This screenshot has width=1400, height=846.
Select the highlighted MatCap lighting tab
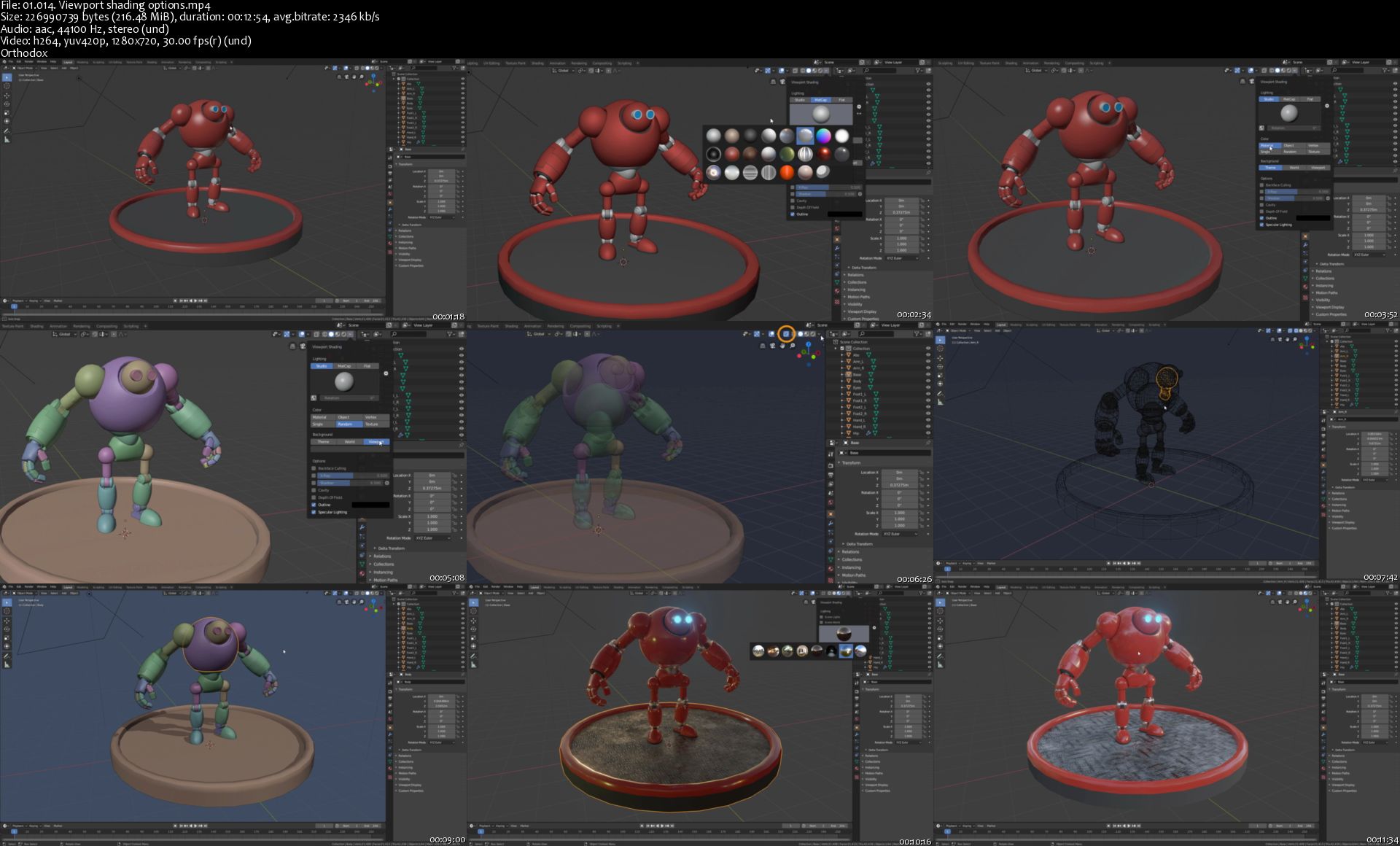821,100
